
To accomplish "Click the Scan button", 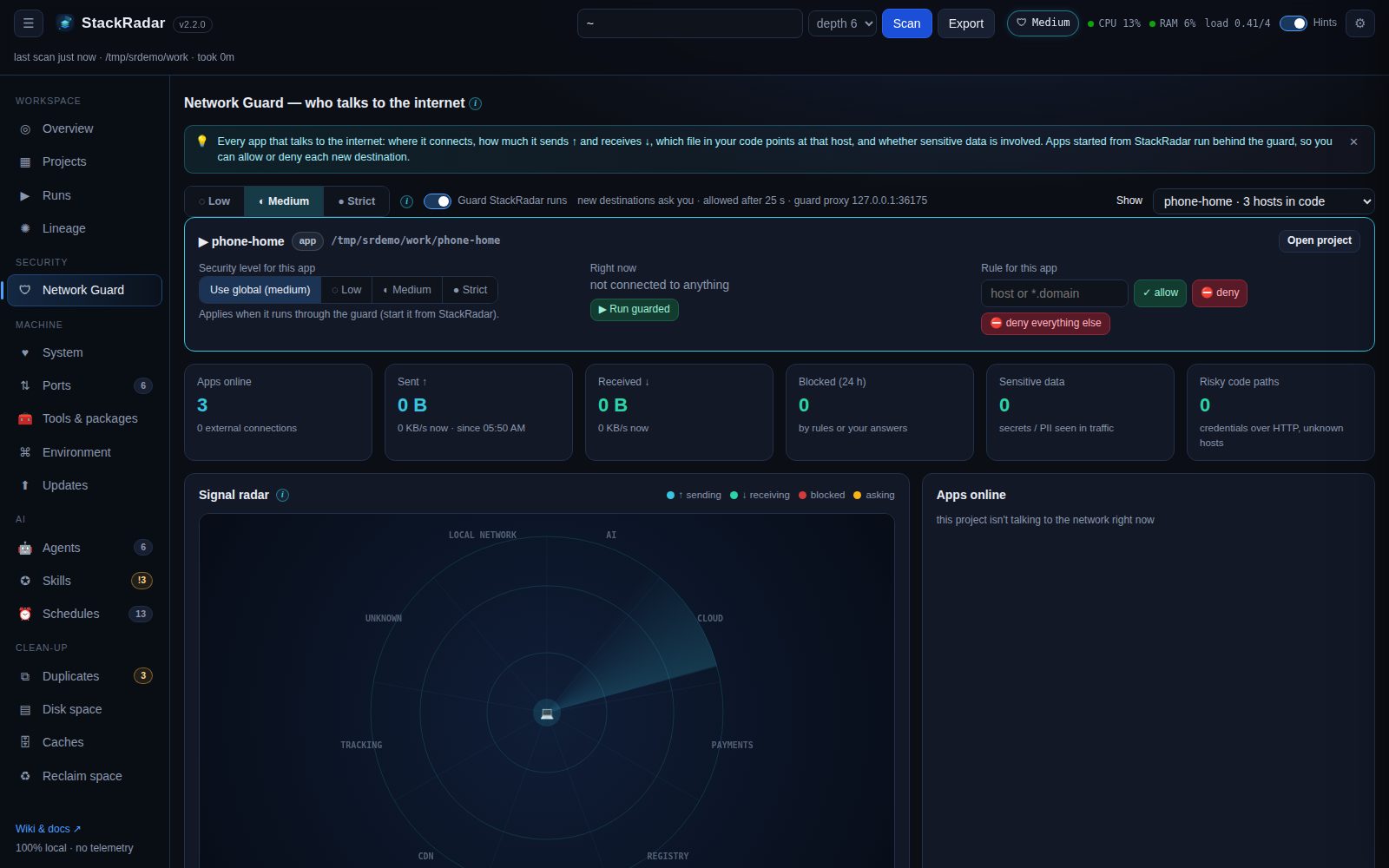I will point(906,23).
